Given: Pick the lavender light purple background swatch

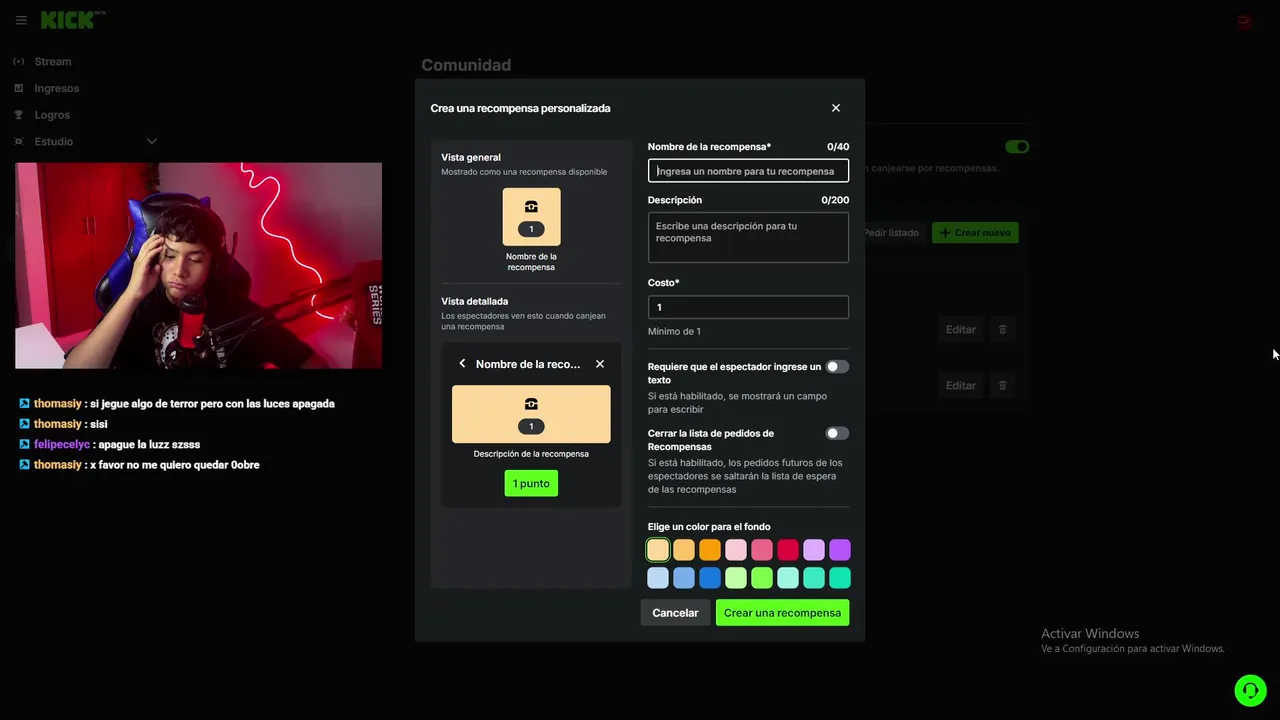Looking at the screenshot, I should (x=814, y=550).
